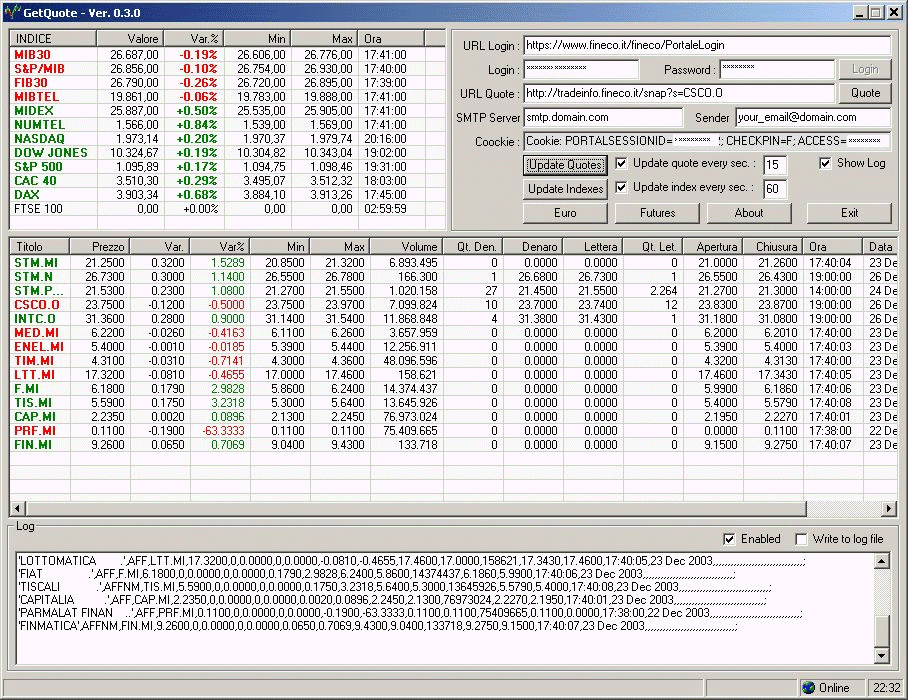The height and width of the screenshot is (700, 908).
Task: Select the CSCO.O row in quotes table
Action: 38,304
